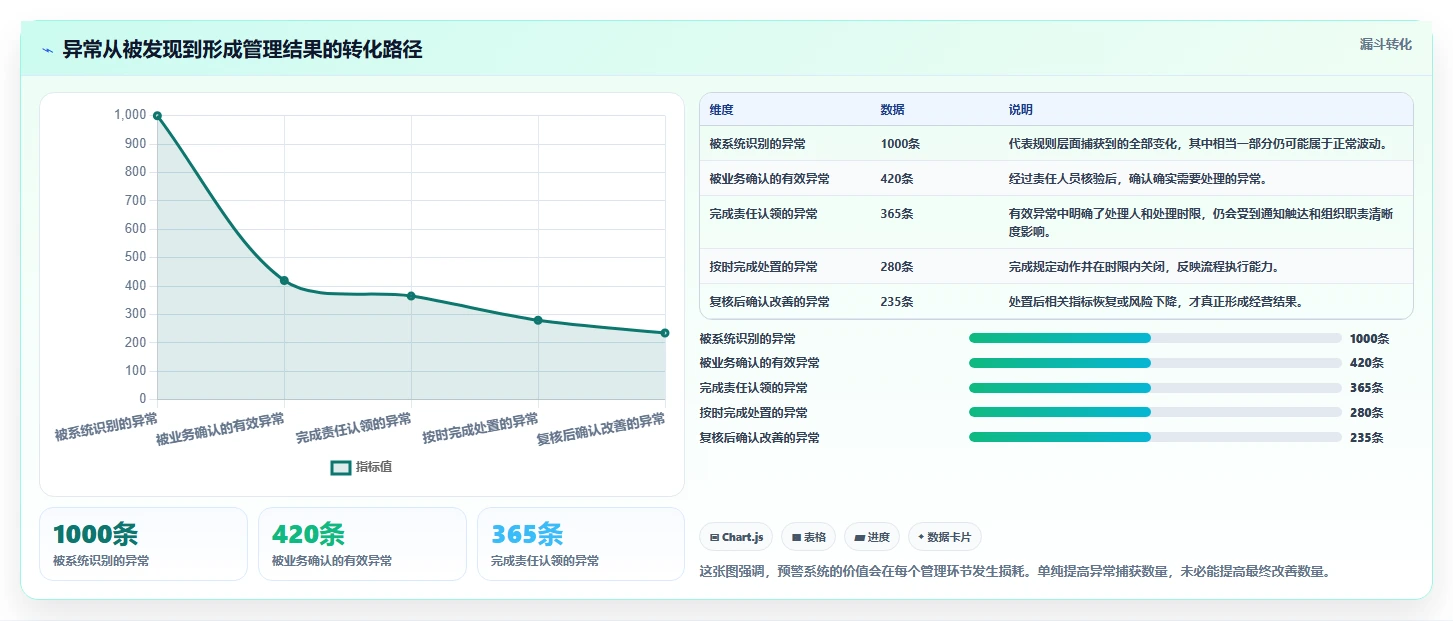Click the 表格 tag
This screenshot has height=621, width=1453.
(809, 537)
